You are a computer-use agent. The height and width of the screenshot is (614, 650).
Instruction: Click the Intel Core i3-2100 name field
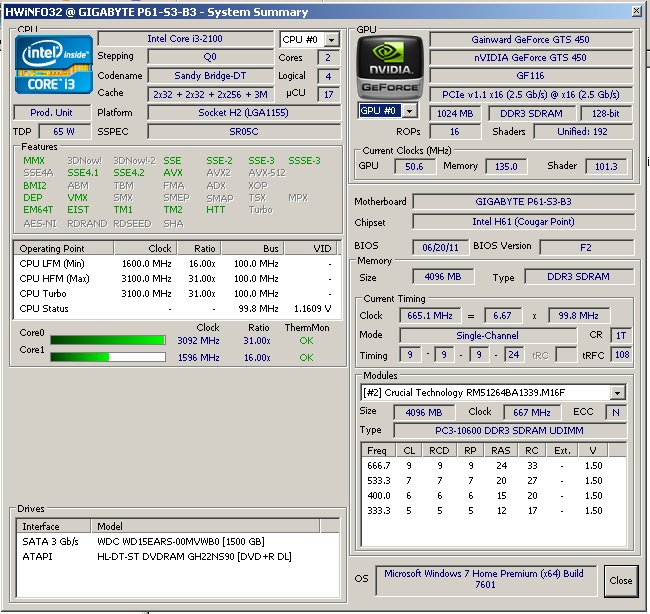click(185, 39)
